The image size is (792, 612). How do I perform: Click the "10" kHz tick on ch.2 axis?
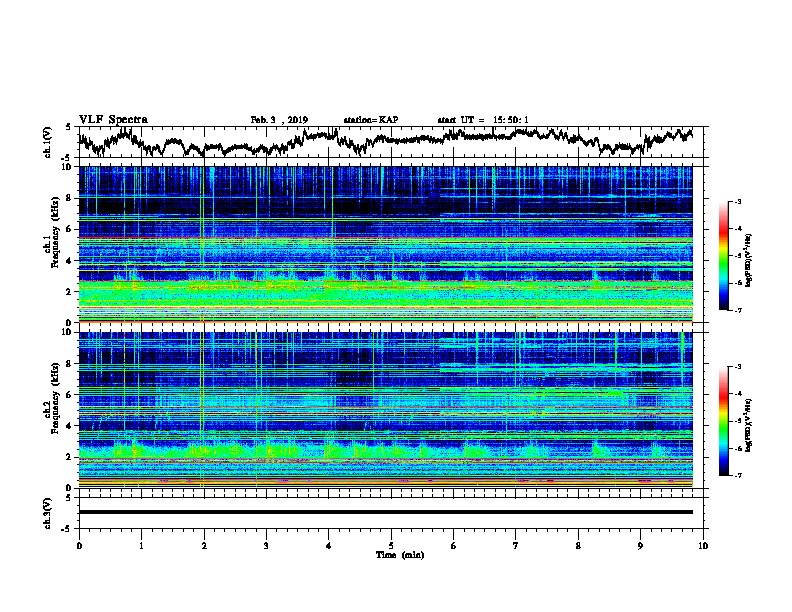(x=67, y=333)
